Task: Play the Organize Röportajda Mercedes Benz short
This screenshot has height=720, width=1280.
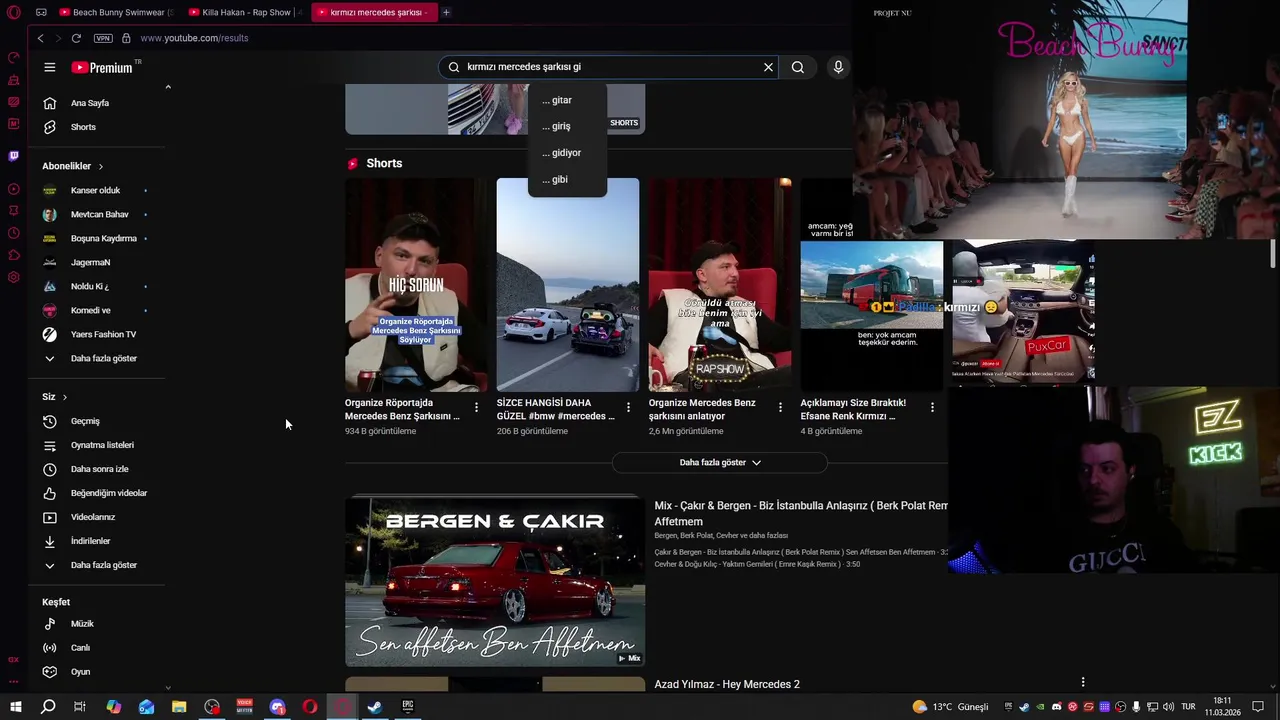Action: [416, 285]
